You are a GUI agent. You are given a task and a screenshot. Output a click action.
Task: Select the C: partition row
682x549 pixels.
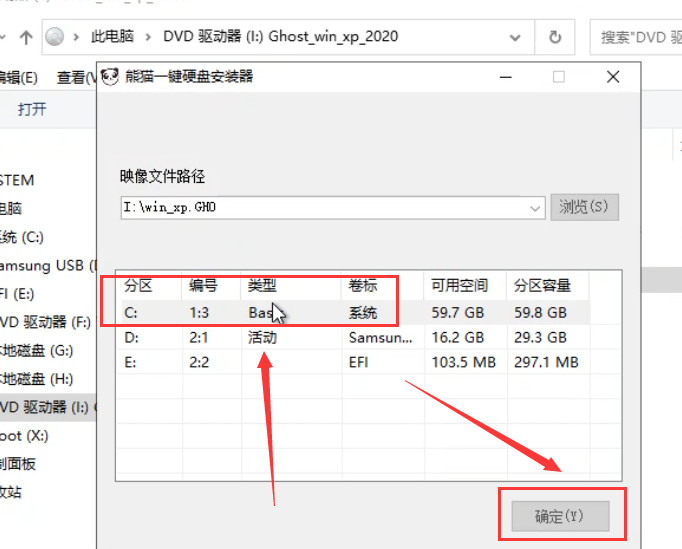[355, 312]
